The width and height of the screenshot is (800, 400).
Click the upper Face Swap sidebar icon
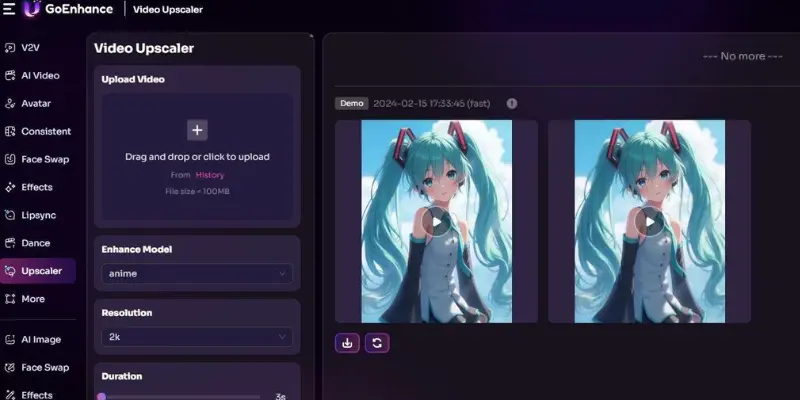click(10, 159)
